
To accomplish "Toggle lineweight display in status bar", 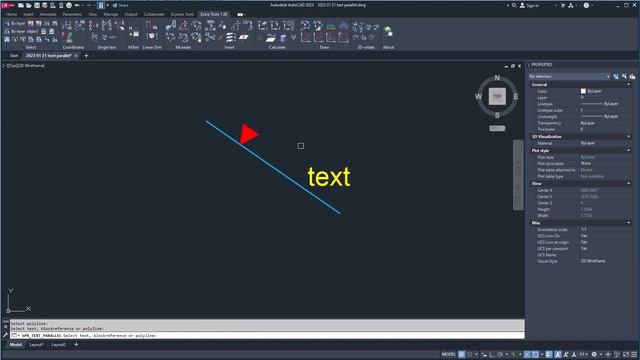I will pyautogui.click(x=549, y=354).
